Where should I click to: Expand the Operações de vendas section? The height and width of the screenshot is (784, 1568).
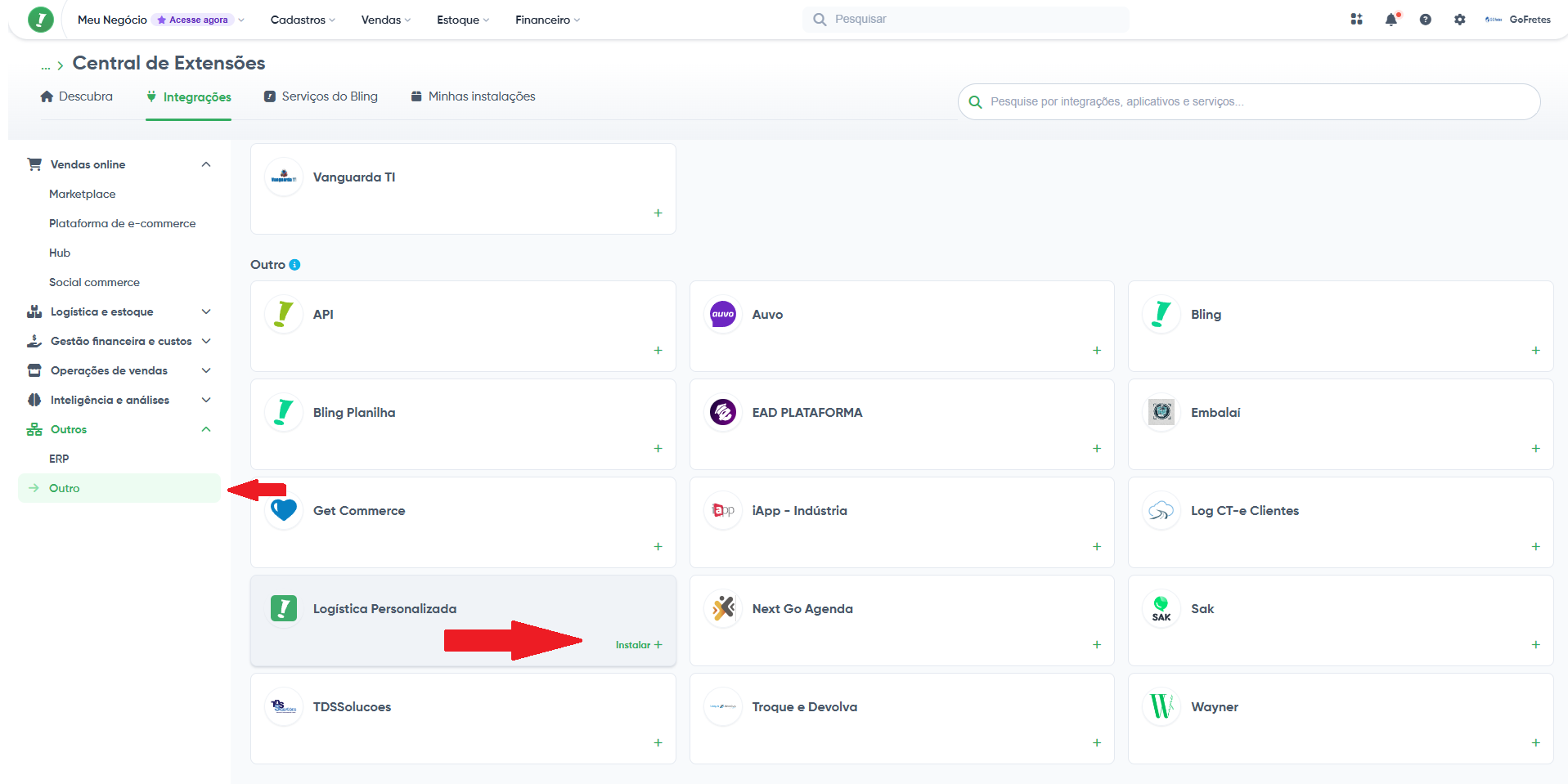(206, 370)
